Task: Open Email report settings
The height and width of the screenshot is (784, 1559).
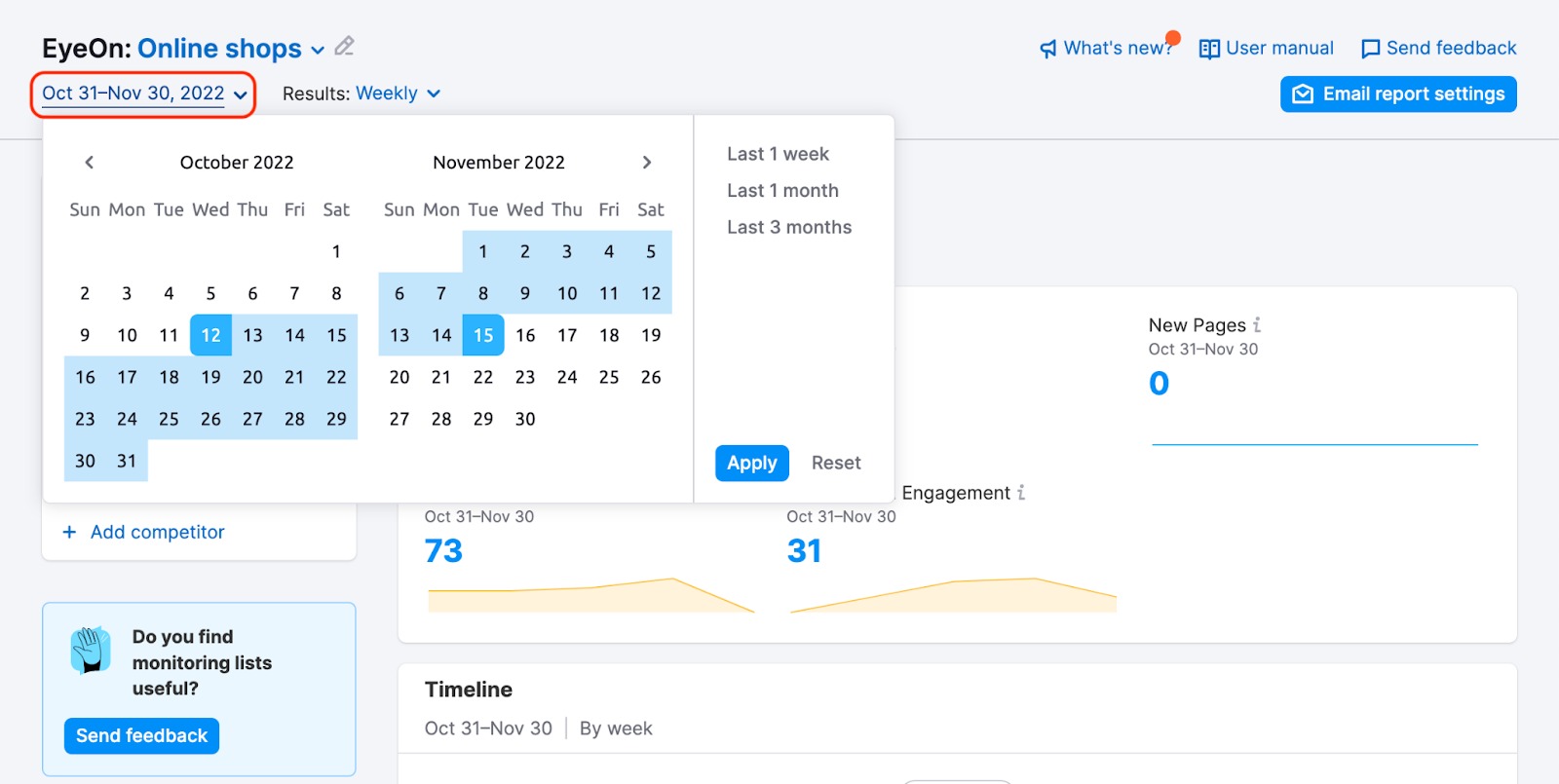Action: [1397, 94]
